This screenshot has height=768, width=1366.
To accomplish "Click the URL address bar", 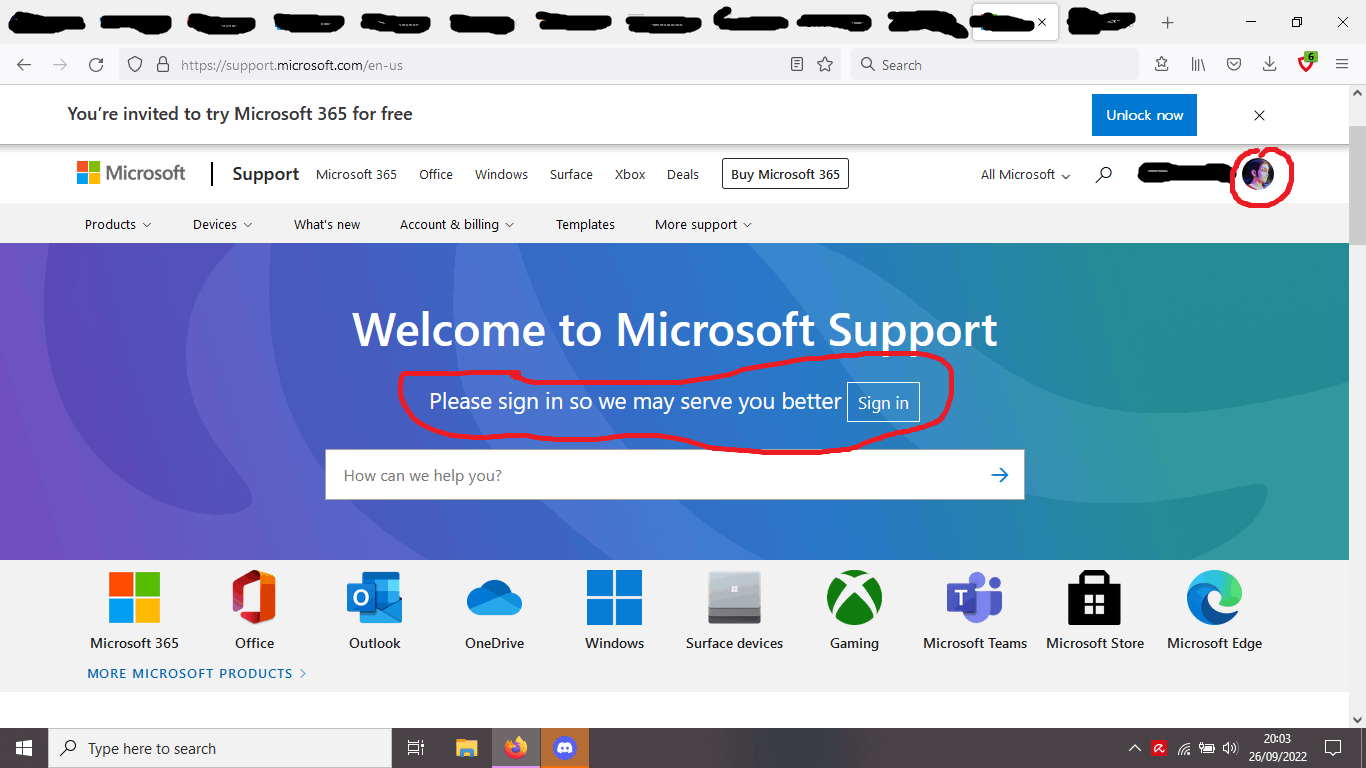I will click(480, 65).
